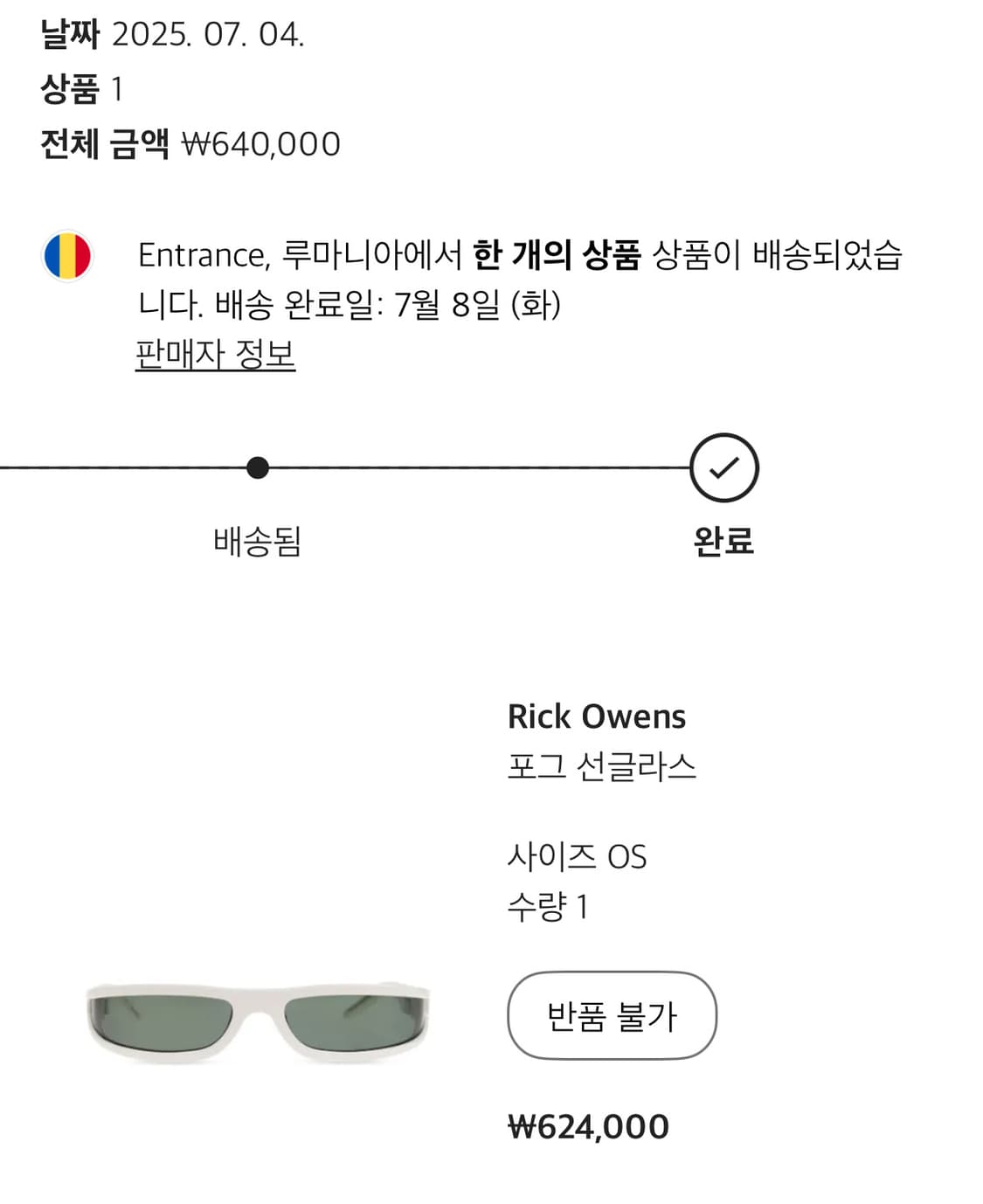The image size is (983, 1204).
Task: Click the 배송 완료일 7월 8일 text
Action: click(x=387, y=305)
